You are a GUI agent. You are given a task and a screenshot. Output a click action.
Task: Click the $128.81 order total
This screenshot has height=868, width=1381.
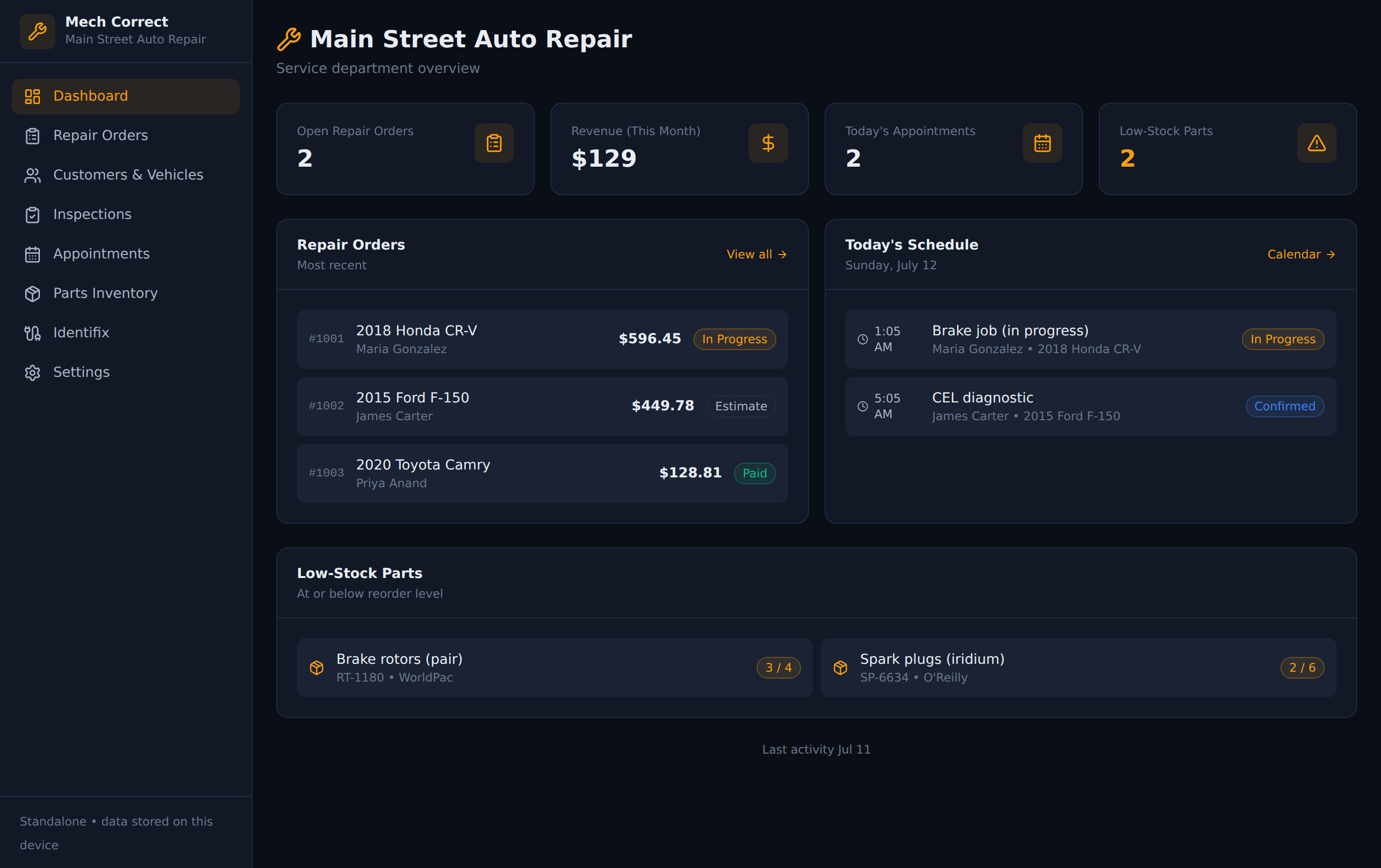(690, 473)
